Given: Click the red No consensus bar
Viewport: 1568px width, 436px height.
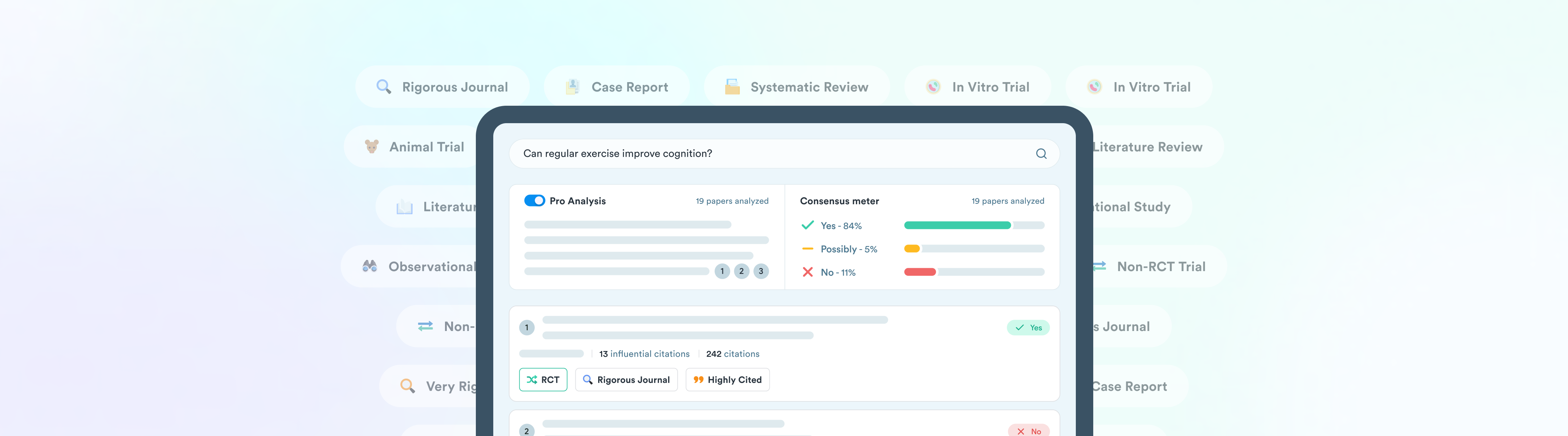Looking at the screenshot, I should (x=920, y=272).
